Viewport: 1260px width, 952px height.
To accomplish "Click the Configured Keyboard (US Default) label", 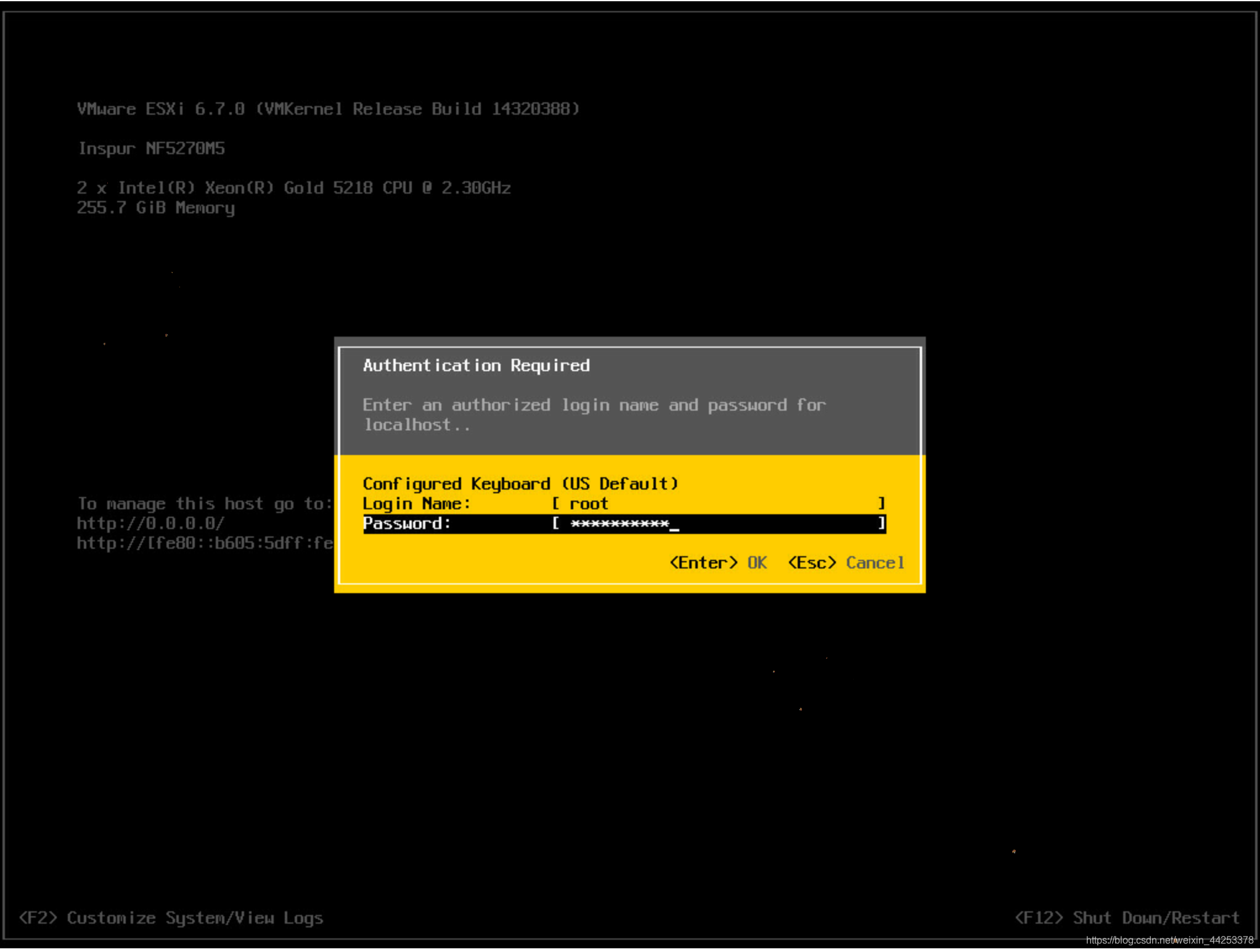I will [520, 484].
